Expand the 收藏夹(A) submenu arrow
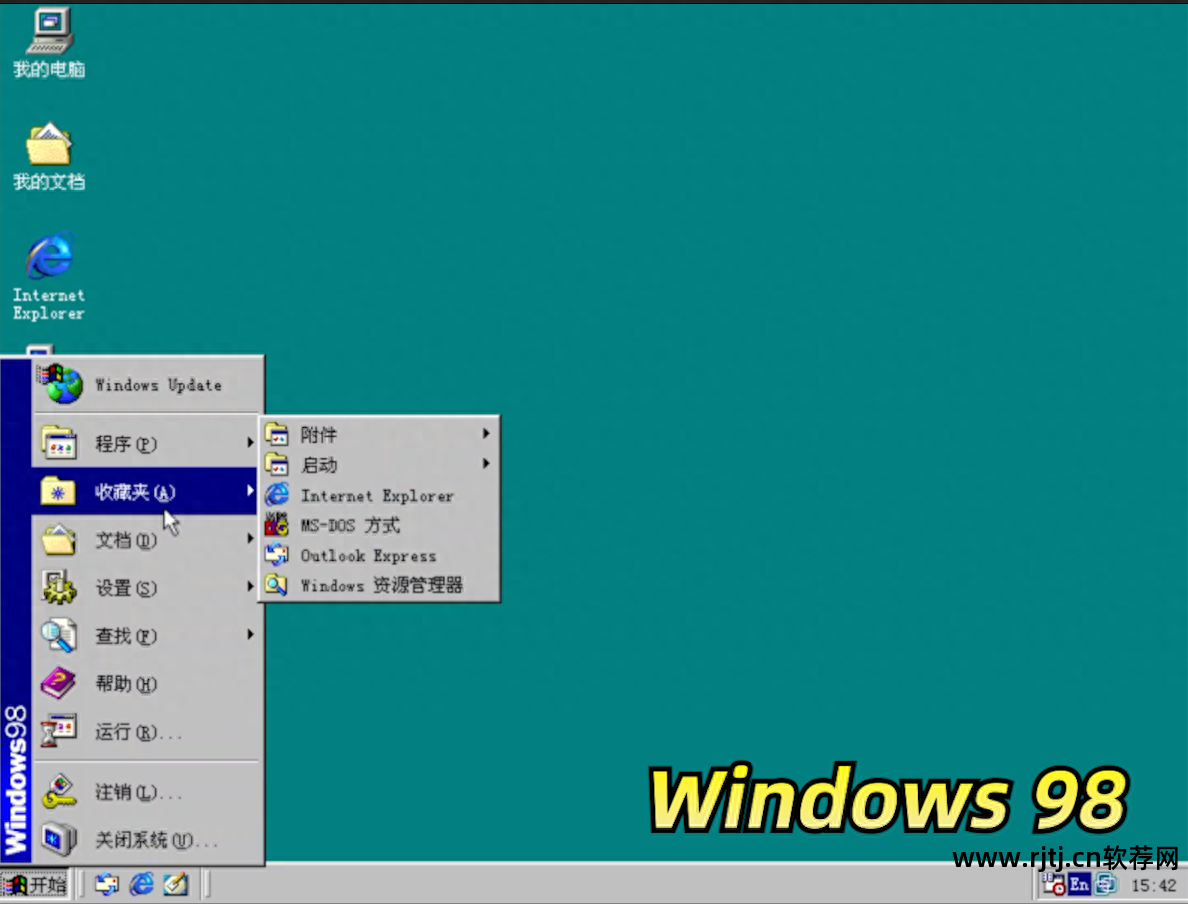The width and height of the screenshot is (1188, 904). click(250, 491)
